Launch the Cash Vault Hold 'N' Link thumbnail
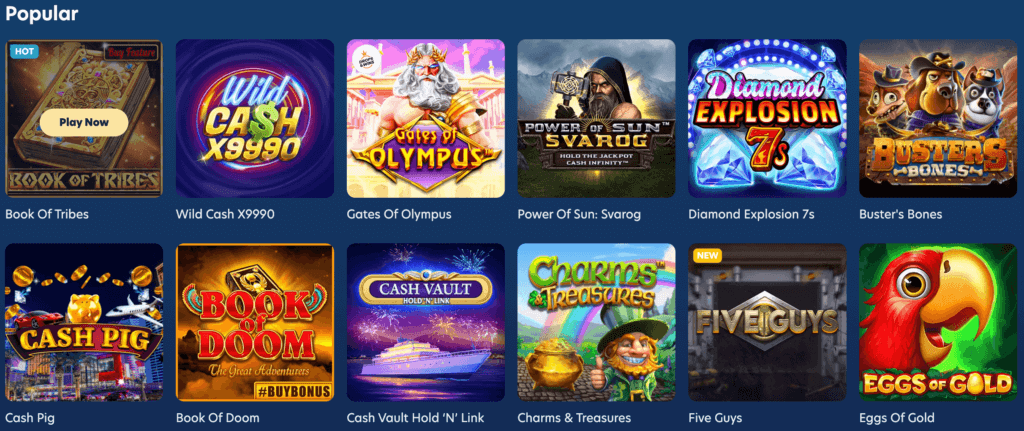Image resolution: width=1024 pixels, height=431 pixels. click(x=426, y=323)
